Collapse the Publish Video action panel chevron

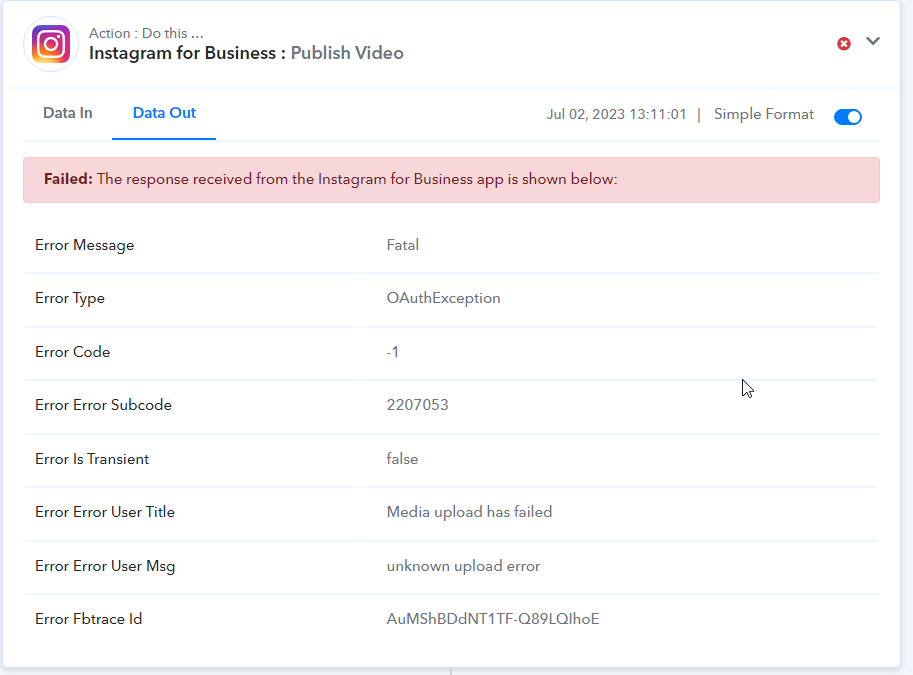(873, 41)
